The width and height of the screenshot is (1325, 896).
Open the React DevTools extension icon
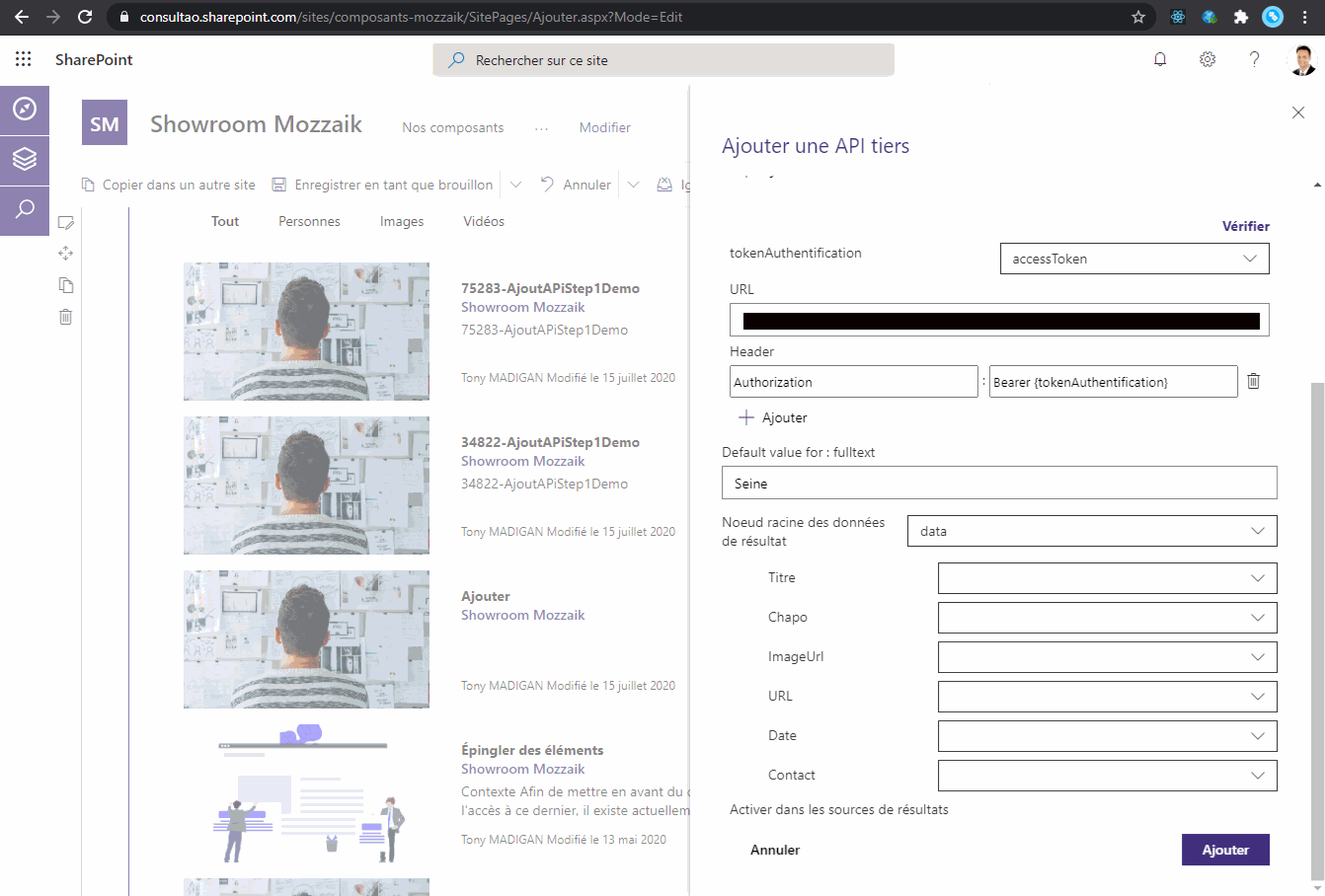click(1178, 17)
